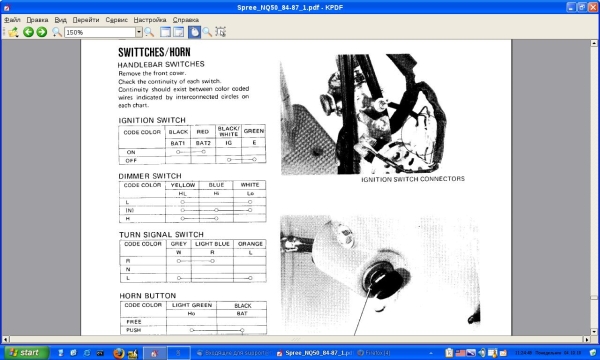Viewport: 600px width, 360px height.
Task: Activate the selection tool dashed-rectangle icon
Action: (220, 32)
